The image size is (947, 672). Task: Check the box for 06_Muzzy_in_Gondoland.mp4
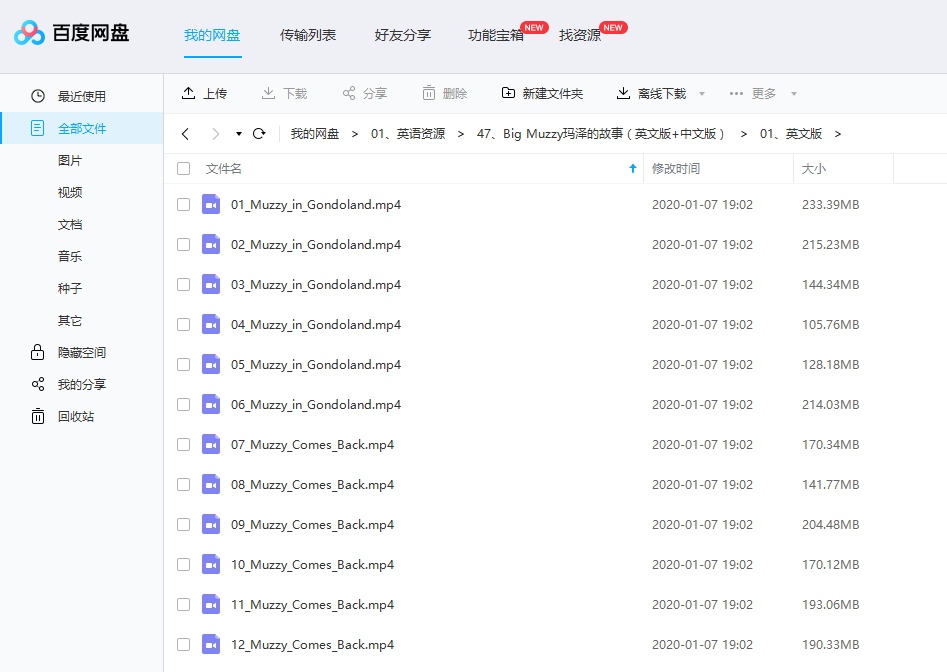[x=184, y=405]
